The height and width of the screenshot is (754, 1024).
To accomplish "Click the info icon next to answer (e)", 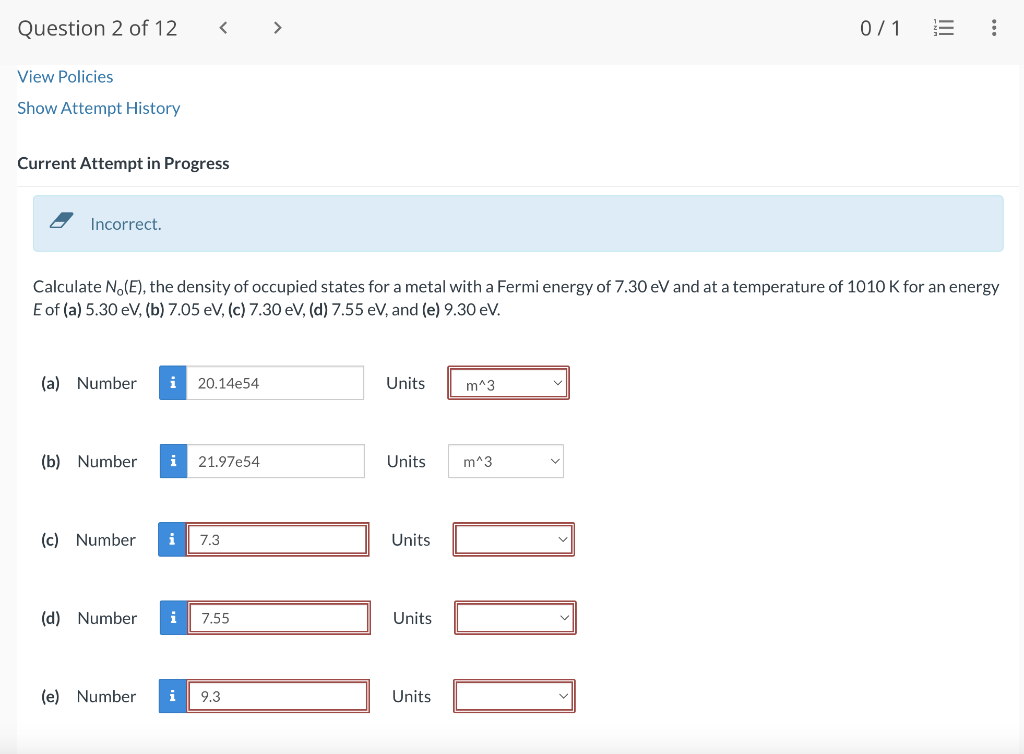I will point(172,695).
